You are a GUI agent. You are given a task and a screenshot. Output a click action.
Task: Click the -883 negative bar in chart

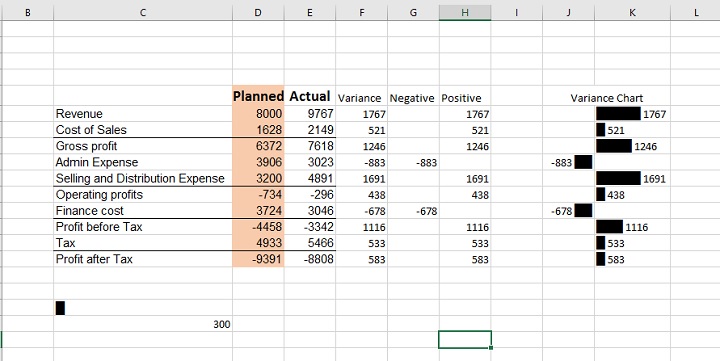pyautogui.click(x=583, y=162)
